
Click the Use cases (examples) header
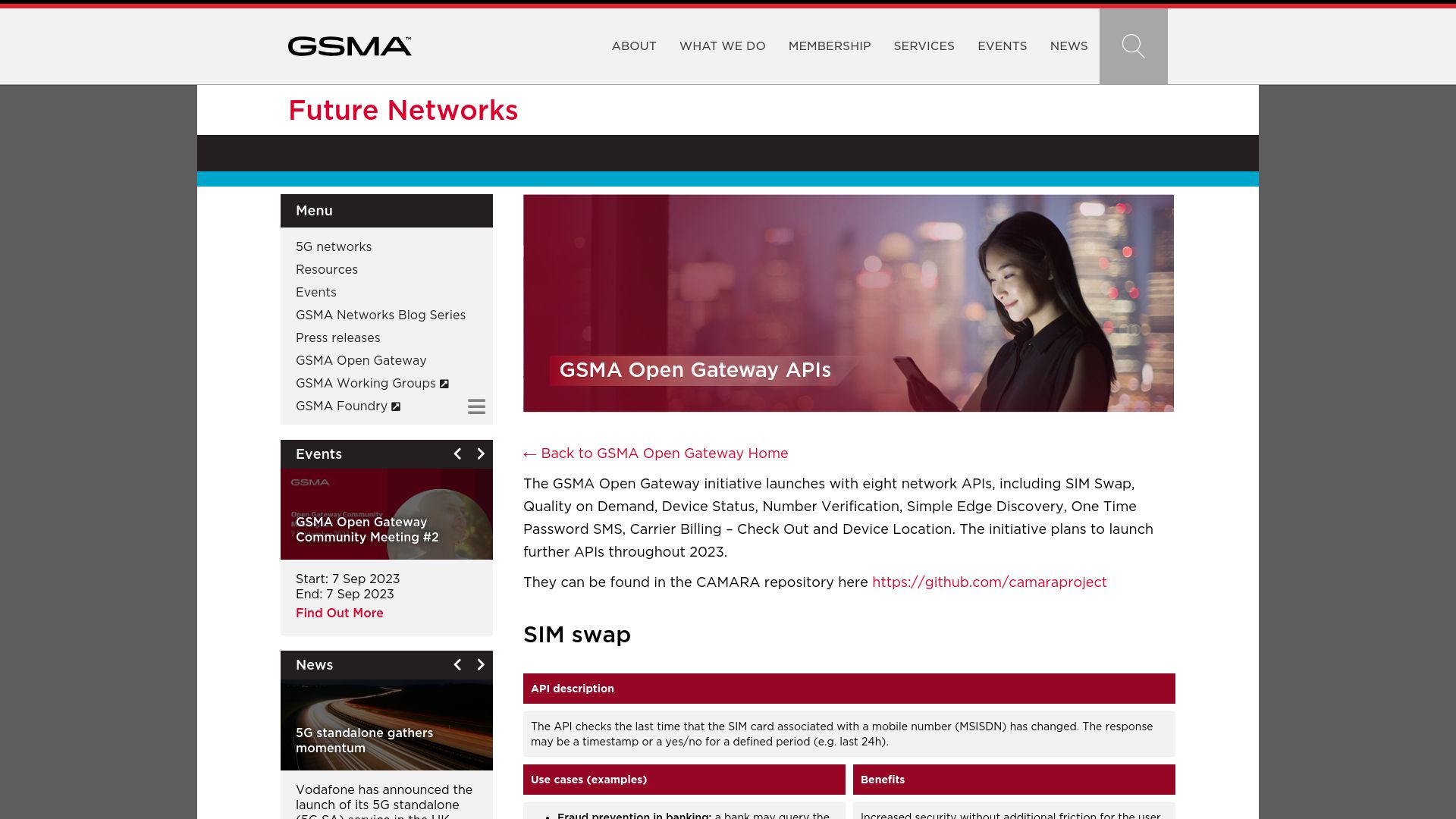(x=684, y=780)
